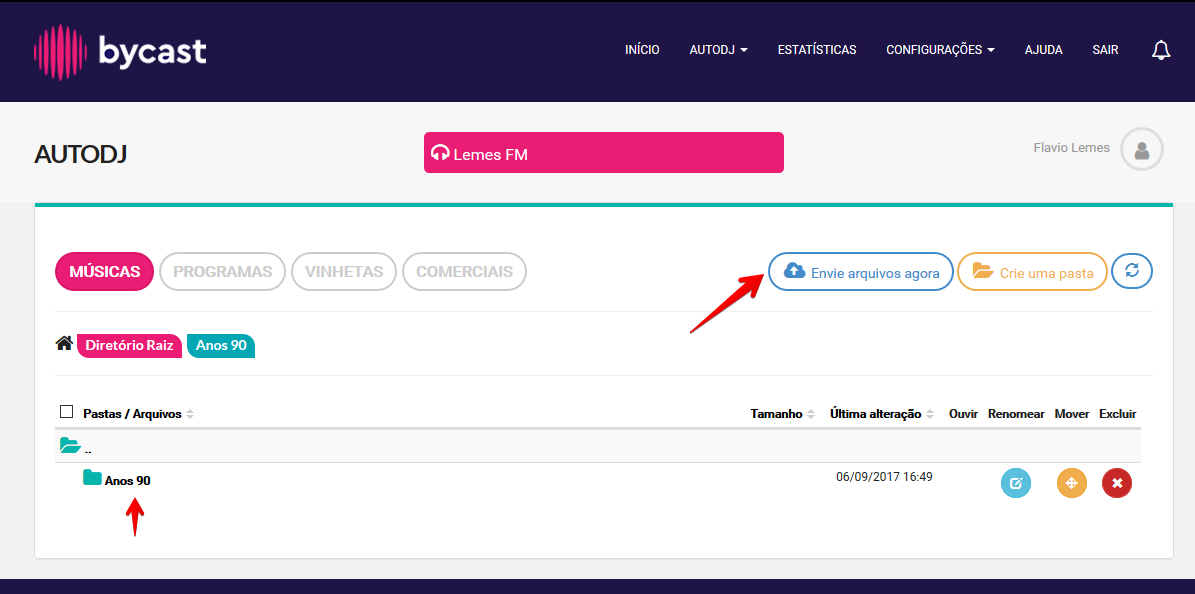Click the date 06/09/2017 16:49
The image size is (1195, 594).
tap(884, 477)
